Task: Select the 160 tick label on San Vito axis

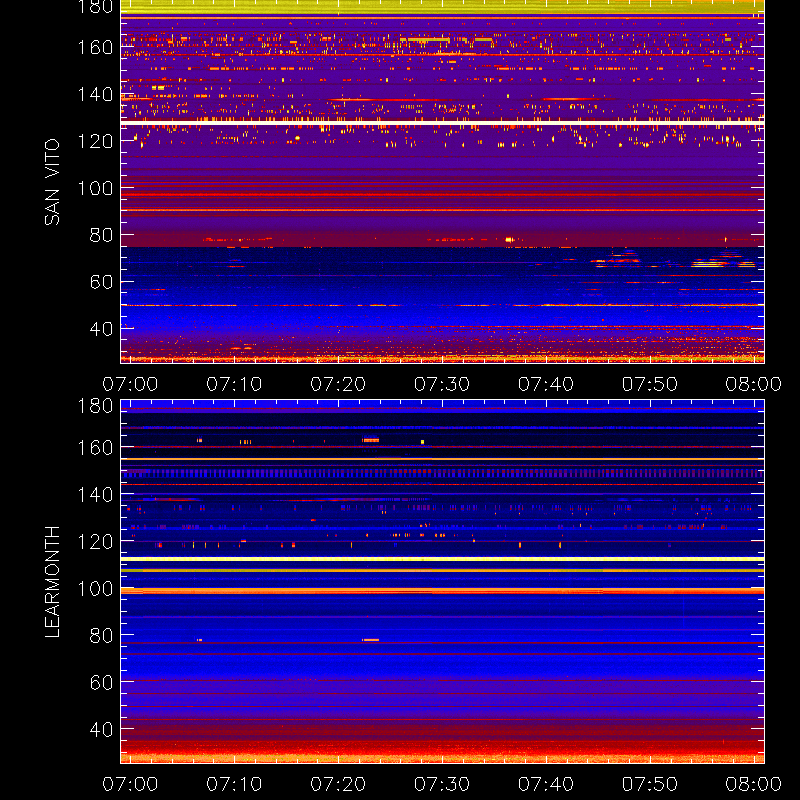Action: click(x=95, y=47)
